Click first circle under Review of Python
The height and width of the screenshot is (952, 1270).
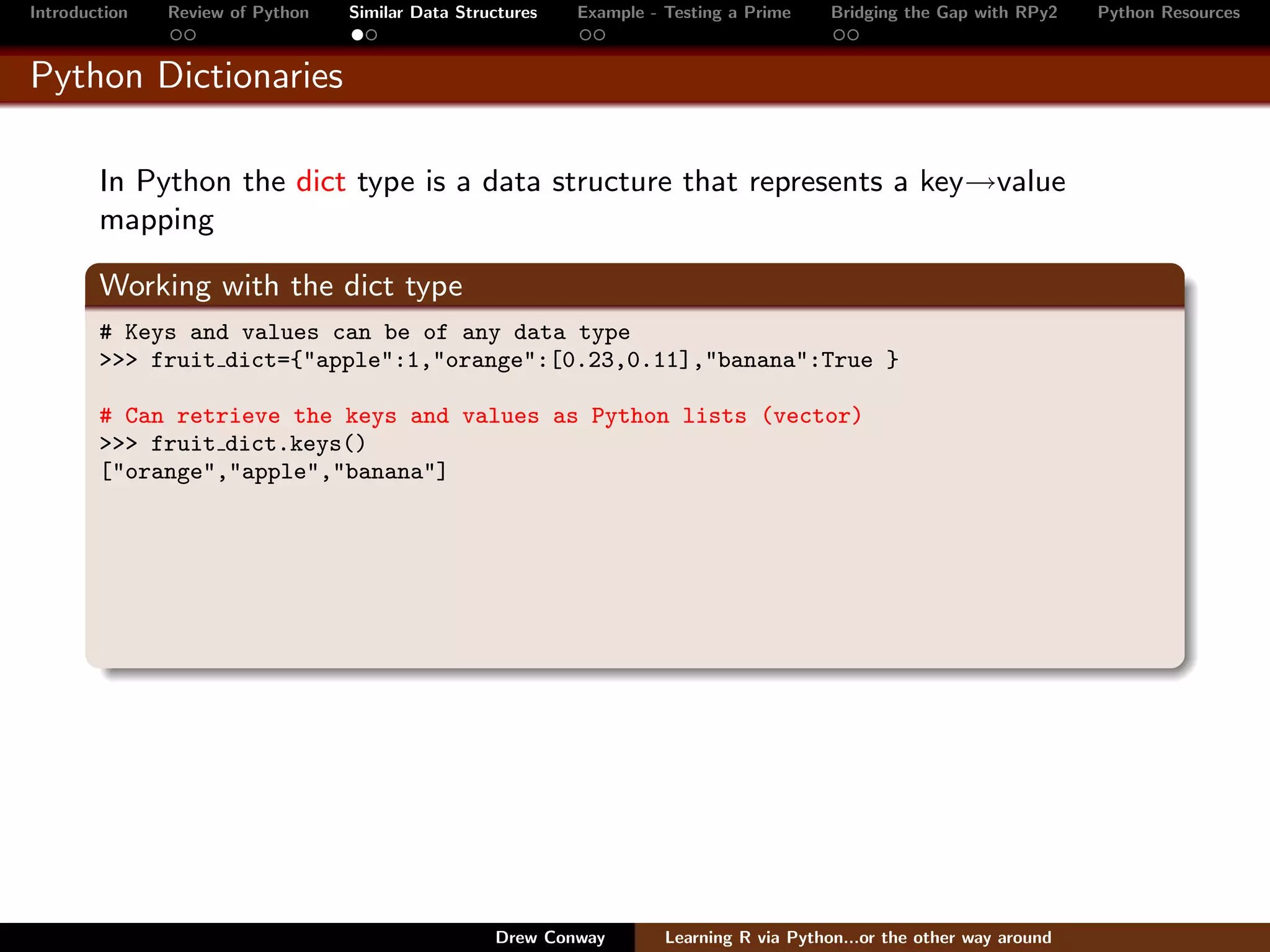click(x=176, y=35)
